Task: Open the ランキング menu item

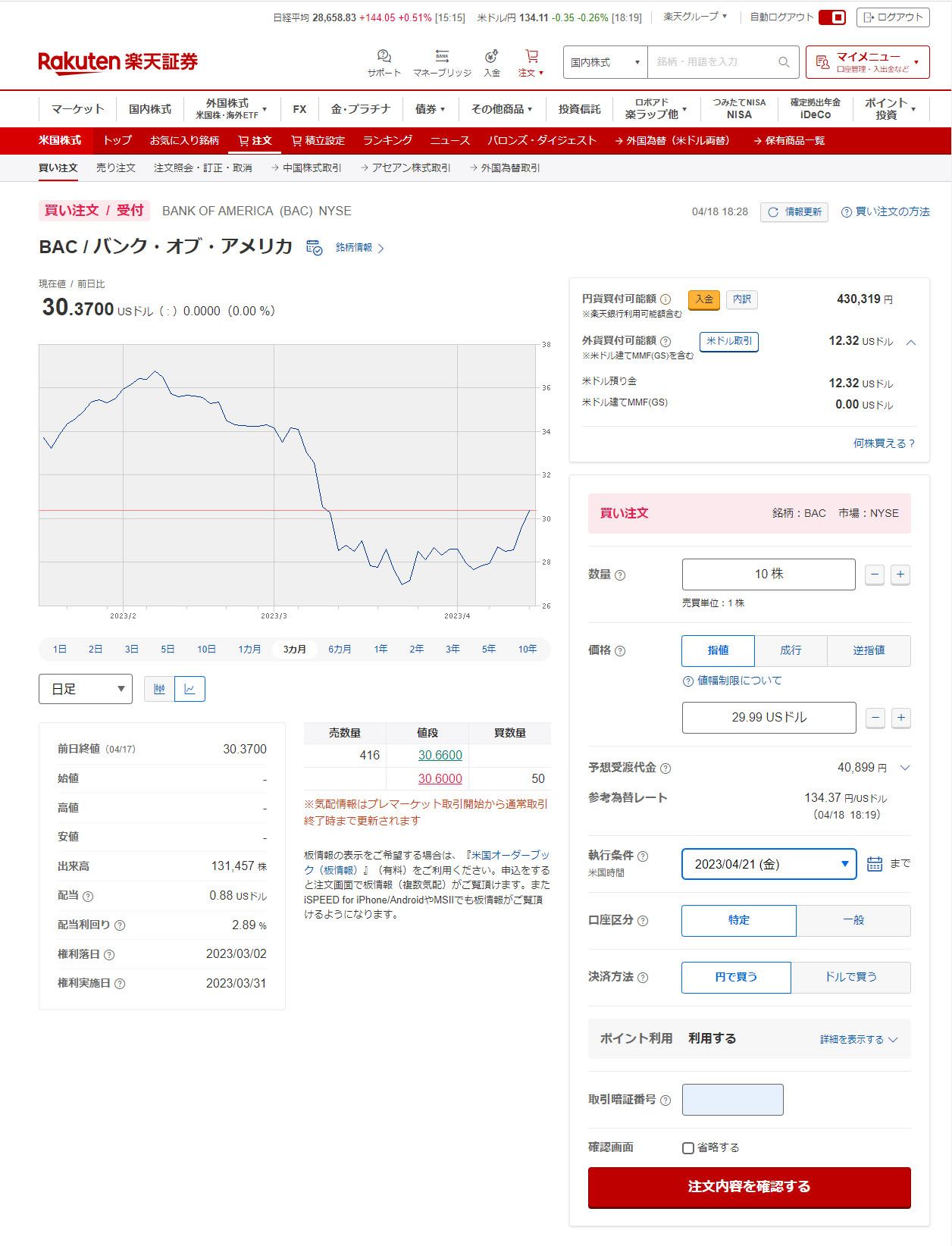Action: click(x=387, y=141)
